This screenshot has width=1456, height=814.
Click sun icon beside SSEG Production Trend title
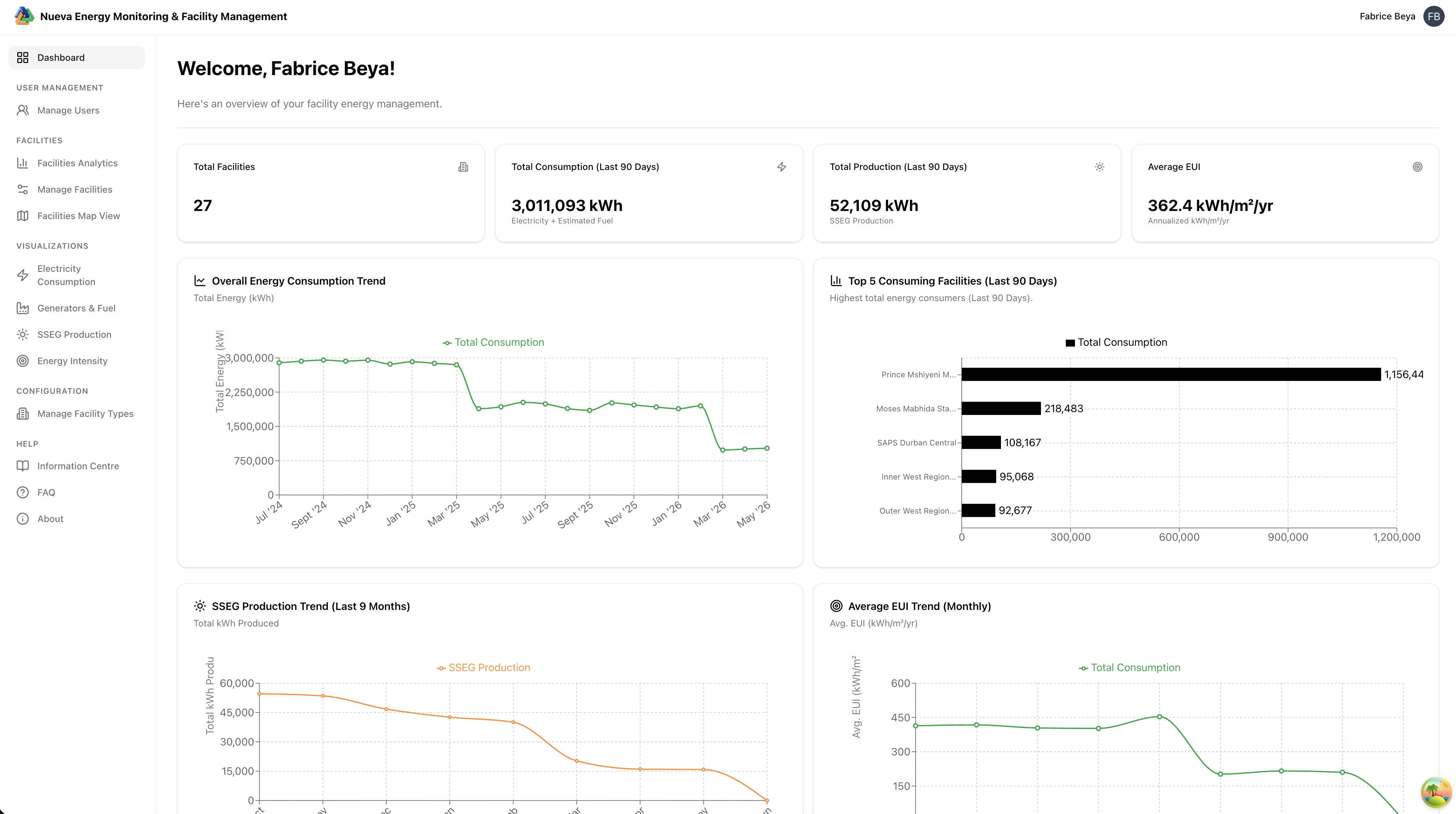point(200,606)
